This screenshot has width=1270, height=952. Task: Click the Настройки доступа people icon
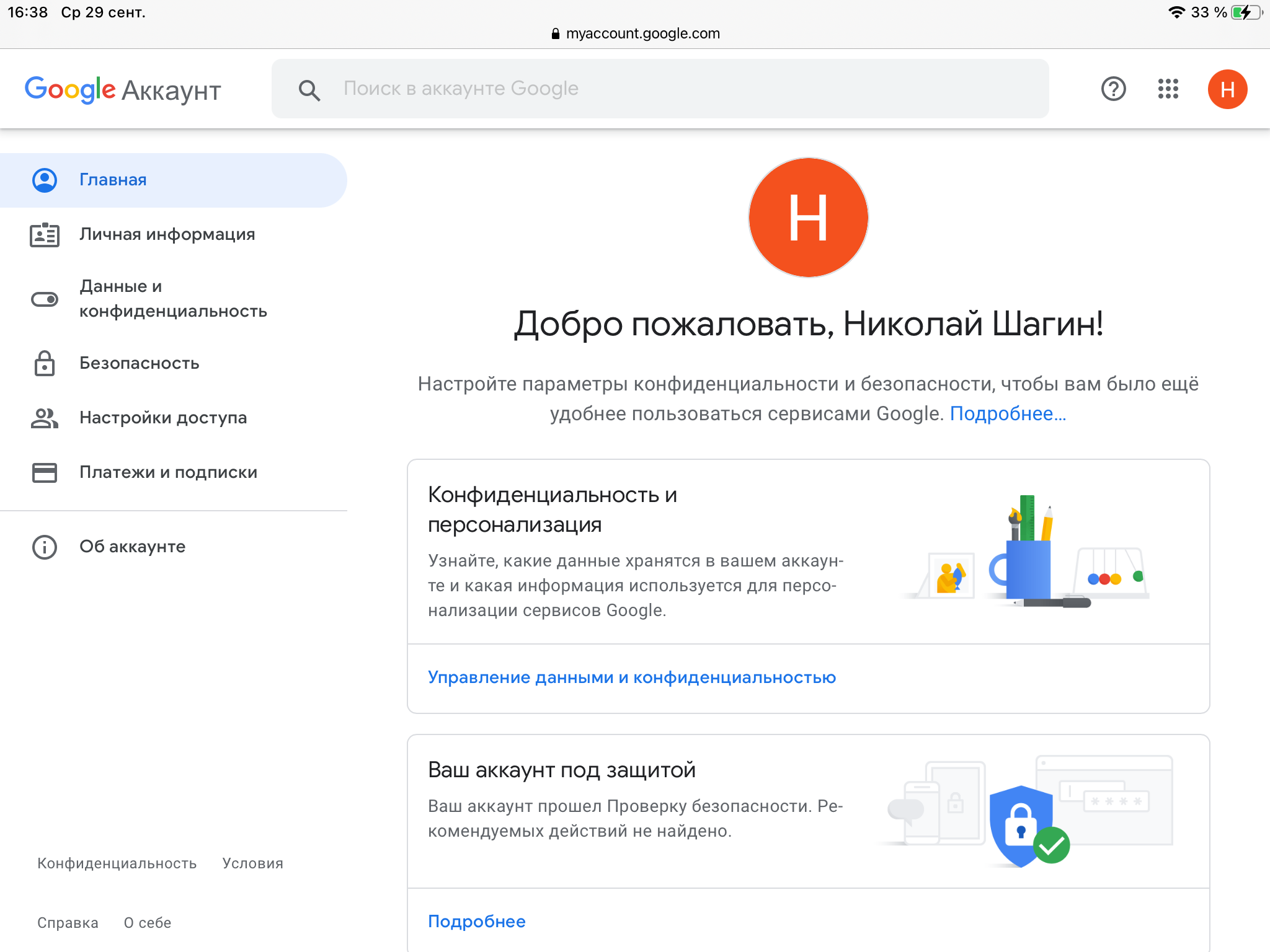pos(45,418)
